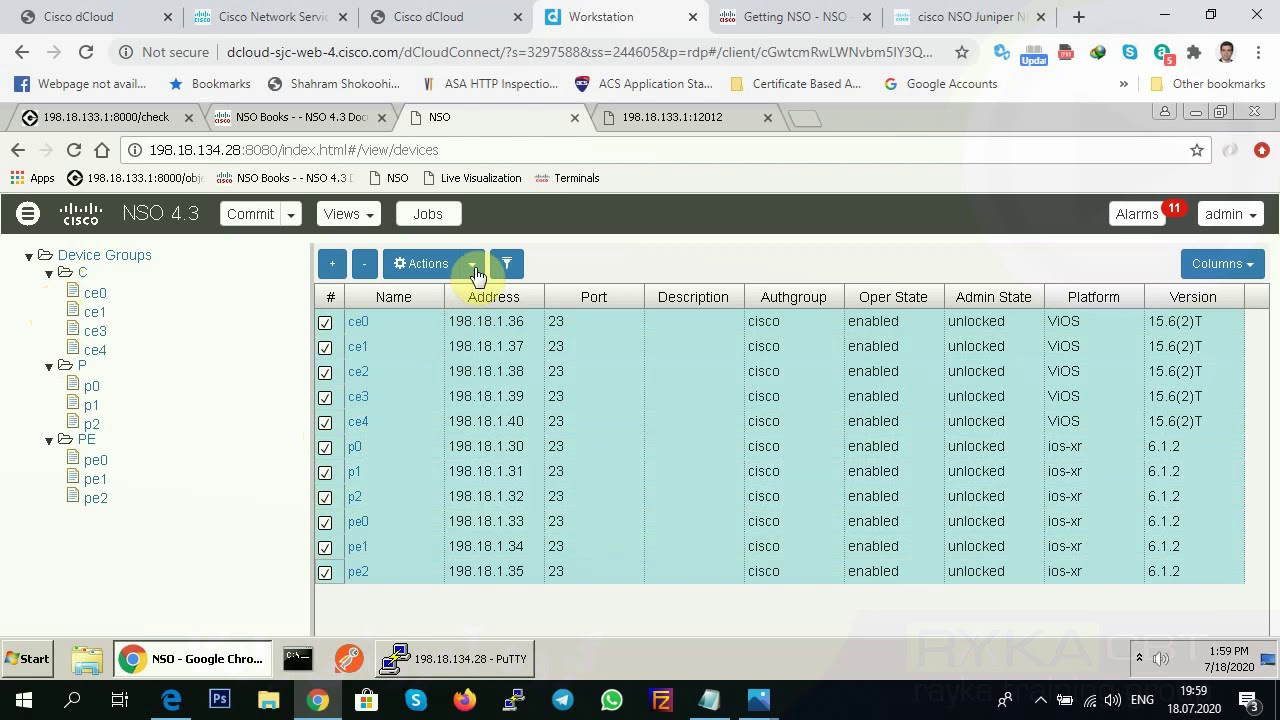Screen dimensions: 1280x720
Task: Open the Actions dropdown arrow
Action: [472, 264]
